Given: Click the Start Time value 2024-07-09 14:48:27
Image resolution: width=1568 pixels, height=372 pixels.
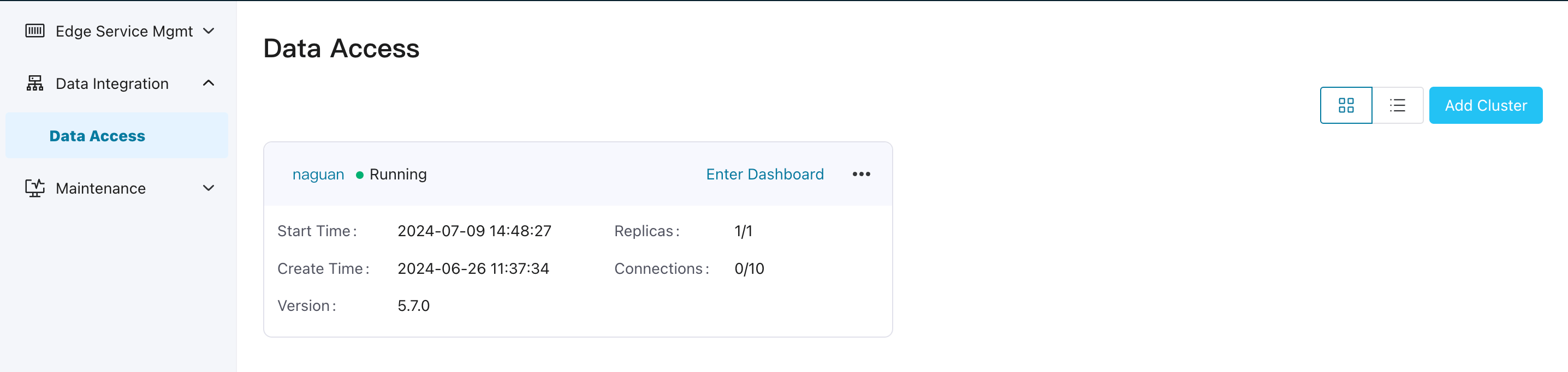Looking at the screenshot, I should pyautogui.click(x=474, y=231).
